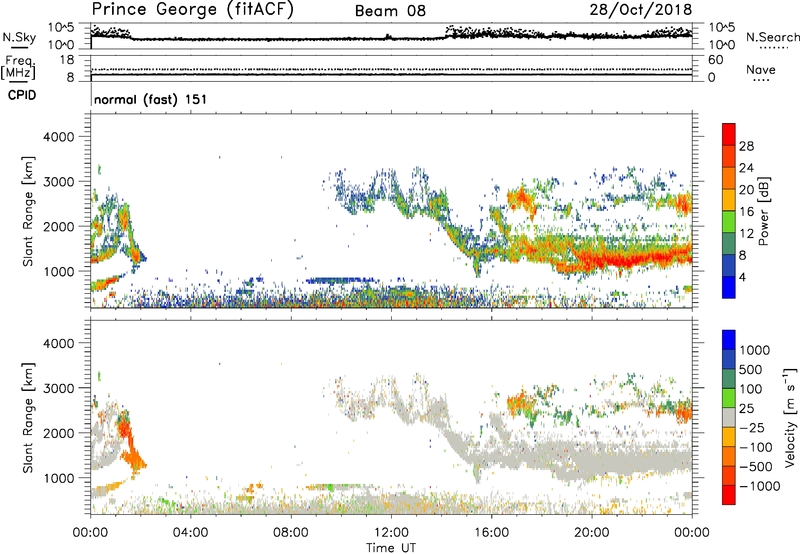Pick the red bottom segment of the Velocity colorbar
This screenshot has height=554, width=800.
click(x=729, y=495)
